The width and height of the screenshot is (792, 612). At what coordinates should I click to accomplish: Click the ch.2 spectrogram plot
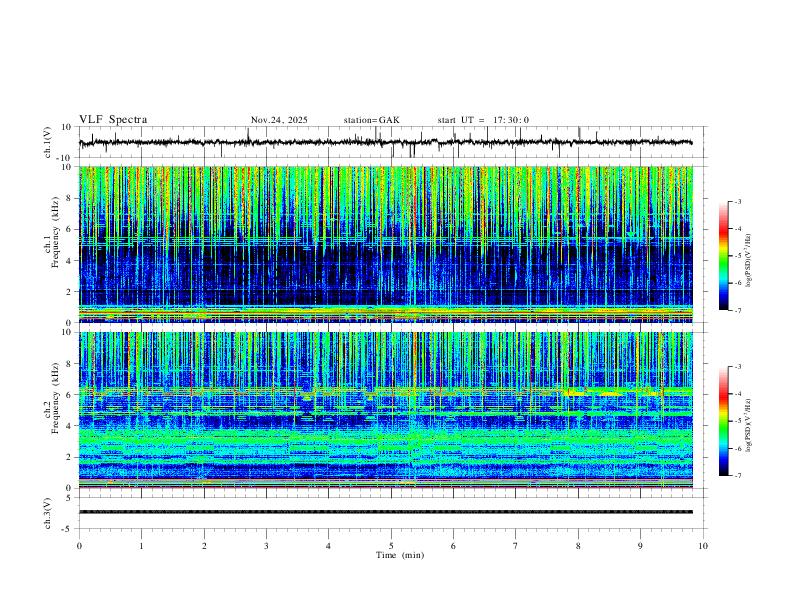click(x=386, y=410)
